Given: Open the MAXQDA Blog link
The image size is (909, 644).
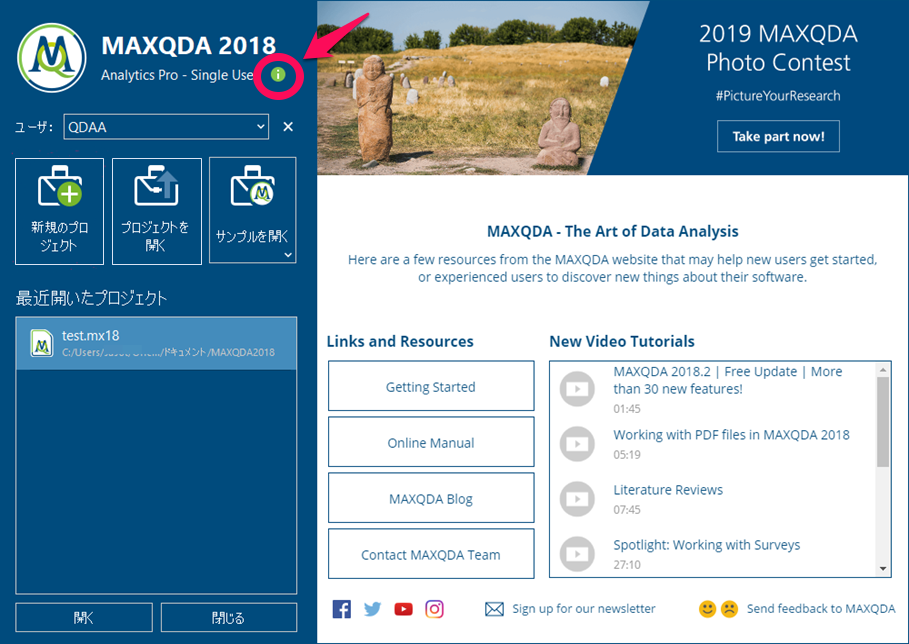Looking at the screenshot, I should click(x=431, y=498).
